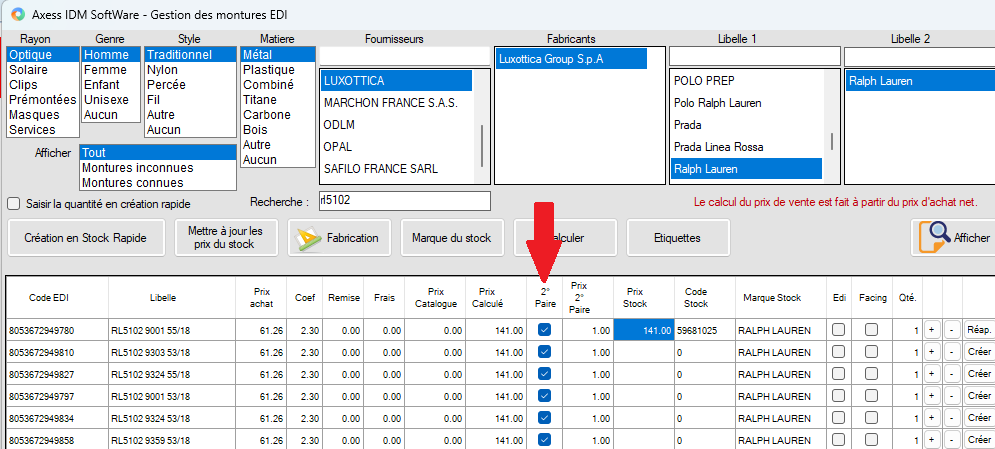Select 'Solaire' in the Rayon list
Image resolution: width=995 pixels, height=449 pixels.
click(28, 70)
